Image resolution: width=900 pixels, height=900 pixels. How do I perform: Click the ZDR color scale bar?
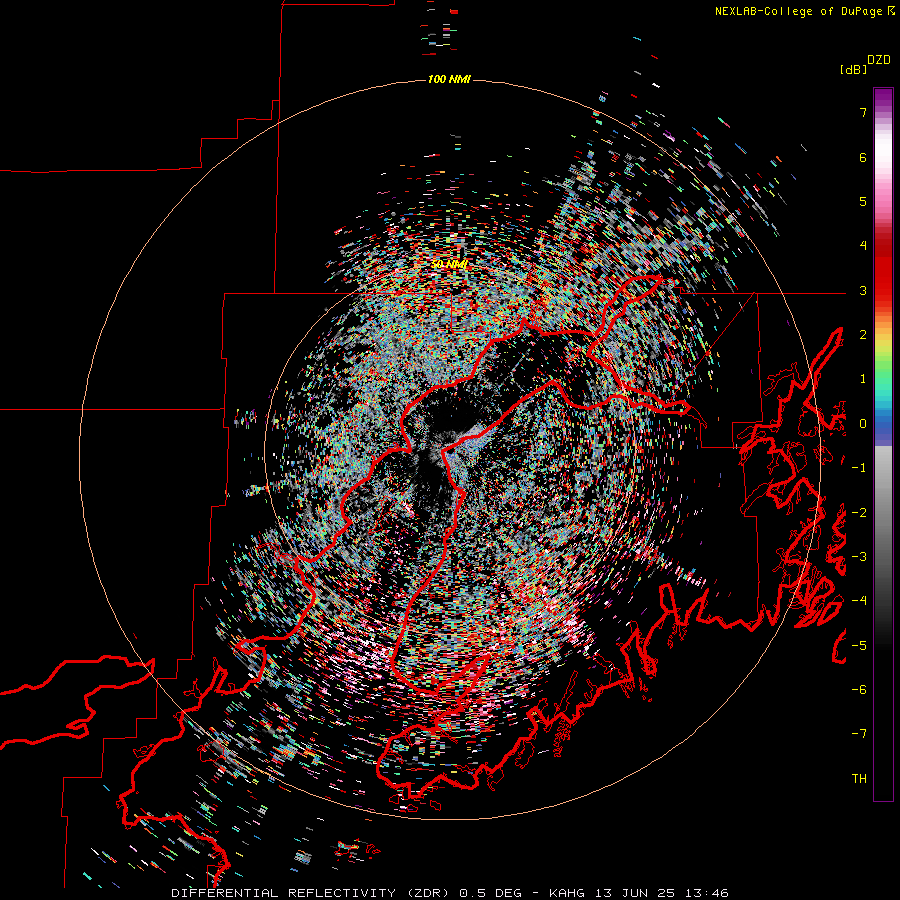pyautogui.click(x=883, y=444)
